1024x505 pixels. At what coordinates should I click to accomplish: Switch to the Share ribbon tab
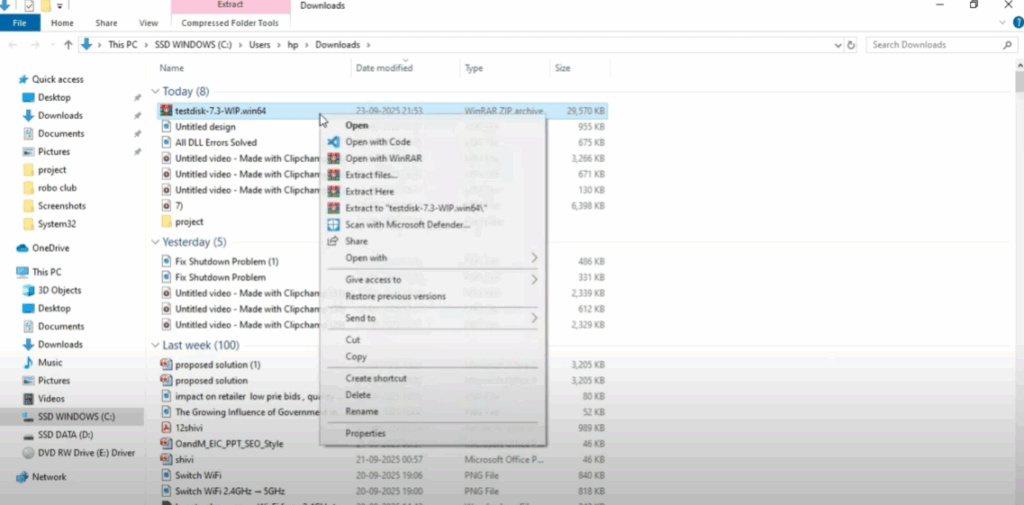pyautogui.click(x=106, y=23)
